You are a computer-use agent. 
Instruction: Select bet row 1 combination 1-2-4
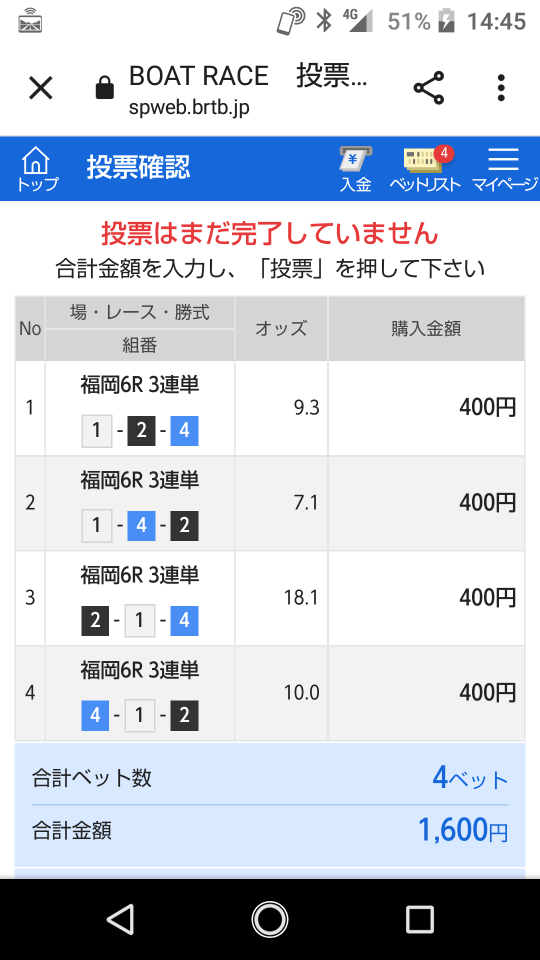click(x=140, y=431)
